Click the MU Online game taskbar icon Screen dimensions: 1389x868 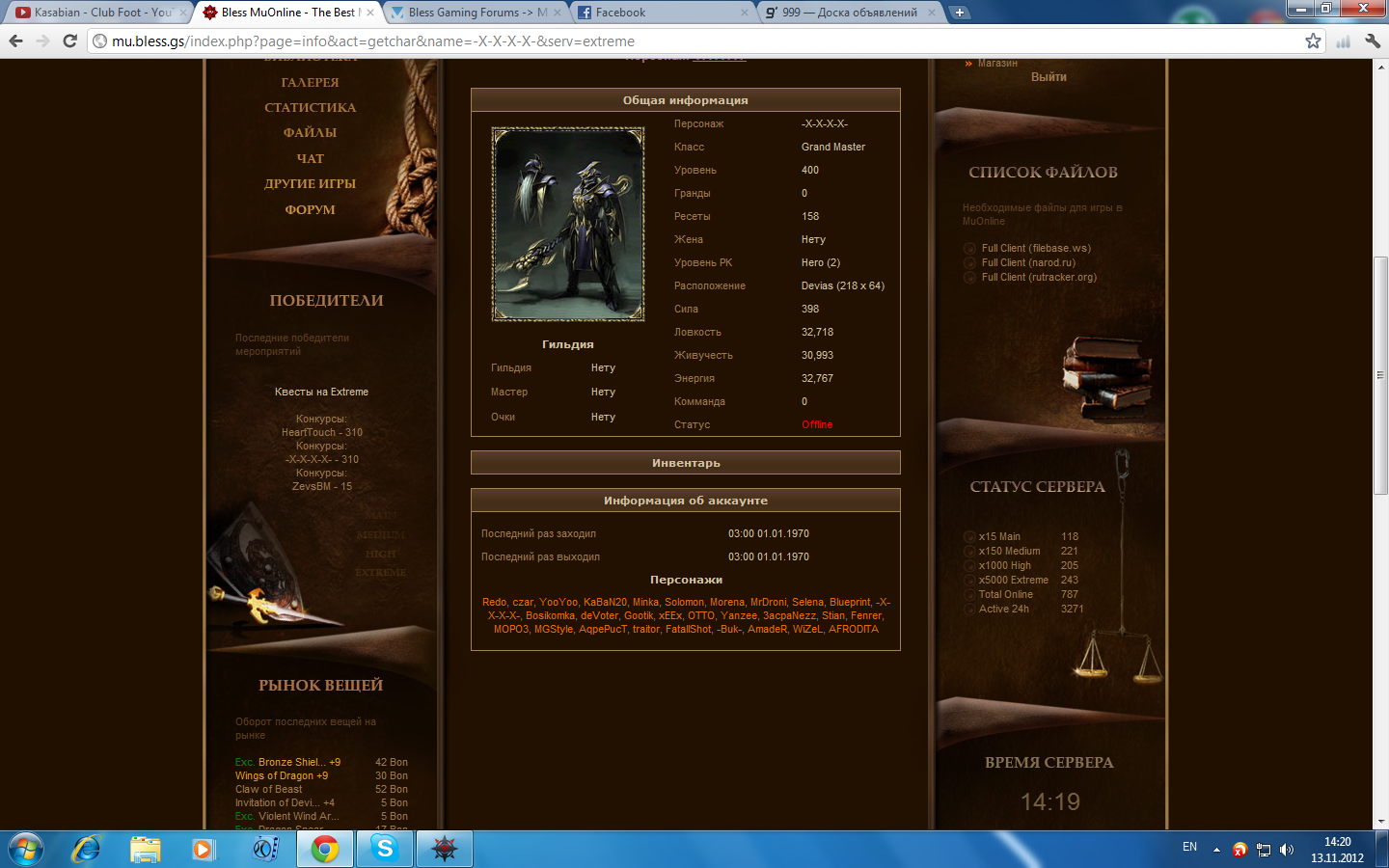click(444, 849)
